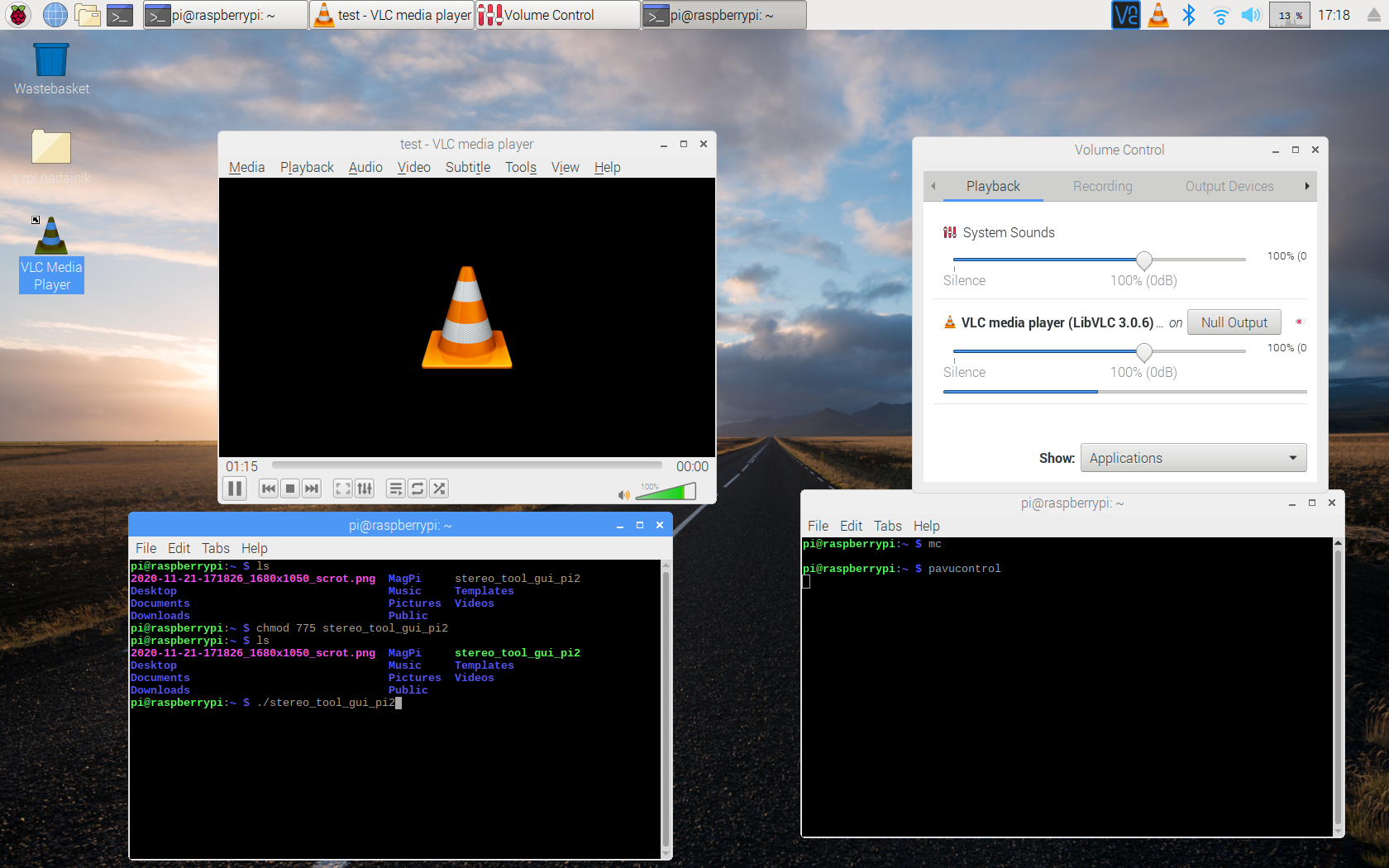Show VLC extended settings (equalizer icon)
The width and height of the screenshot is (1389, 868).
pyautogui.click(x=365, y=489)
